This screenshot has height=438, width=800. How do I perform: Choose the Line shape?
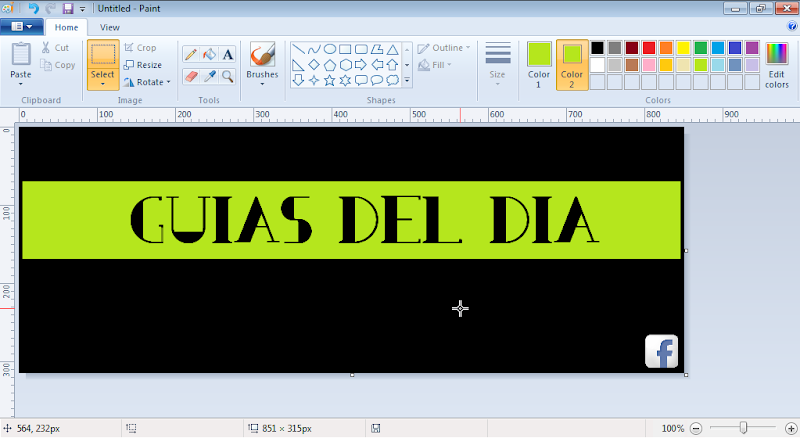coord(298,49)
